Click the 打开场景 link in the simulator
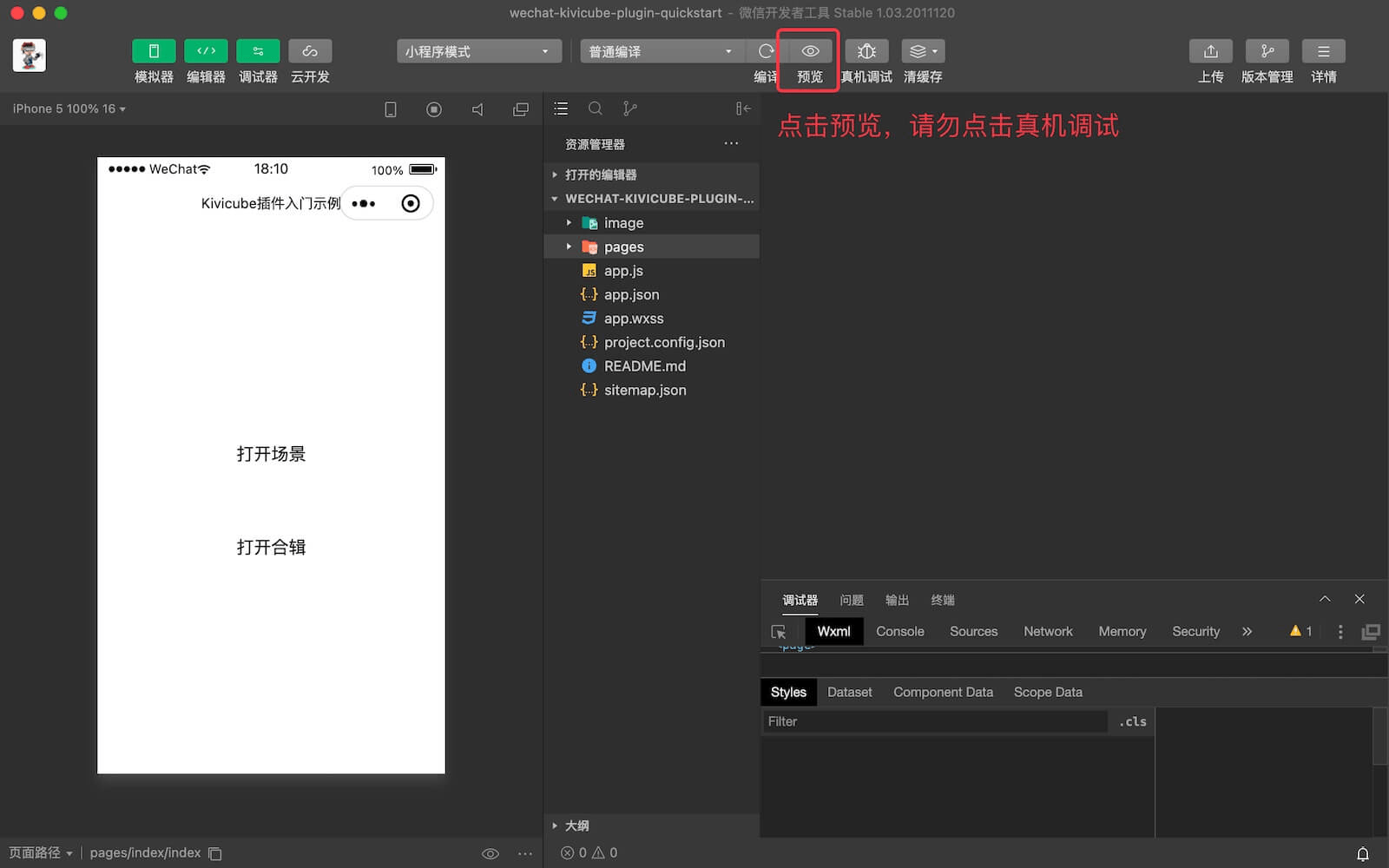The width and height of the screenshot is (1389, 868). (x=271, y=453)
